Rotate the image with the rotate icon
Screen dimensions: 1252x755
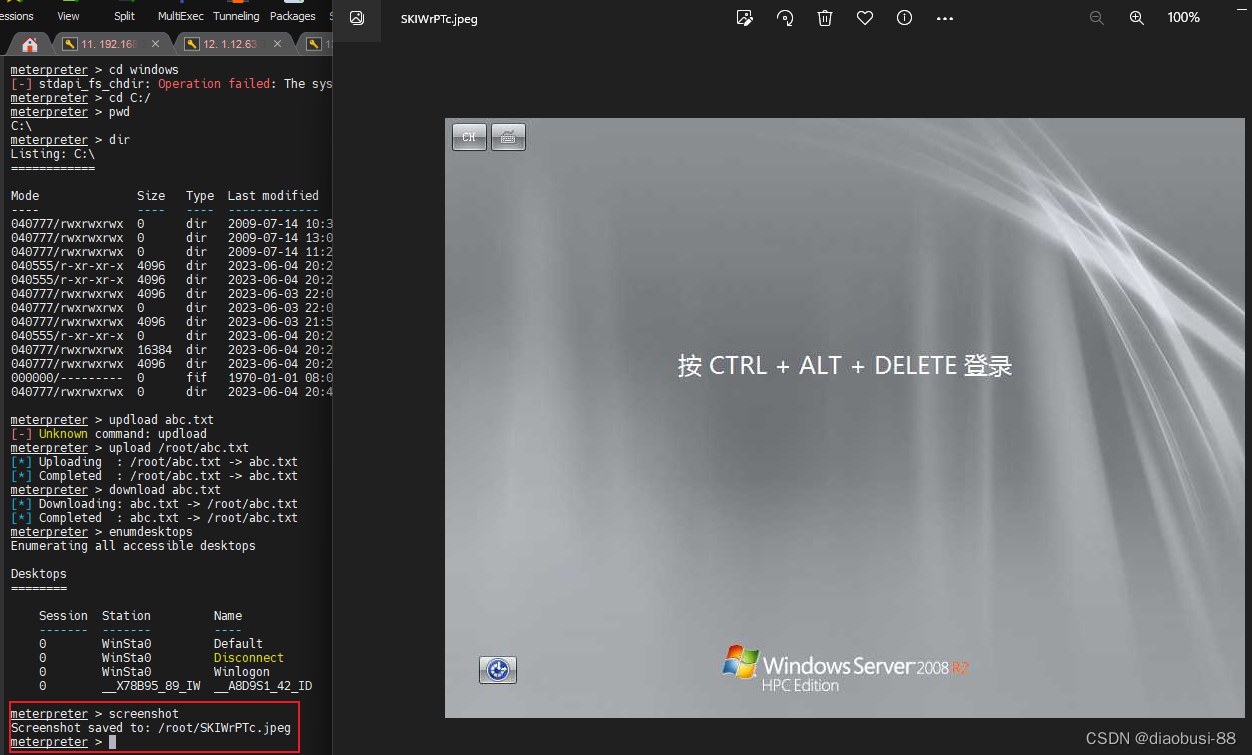pos(785,18)
